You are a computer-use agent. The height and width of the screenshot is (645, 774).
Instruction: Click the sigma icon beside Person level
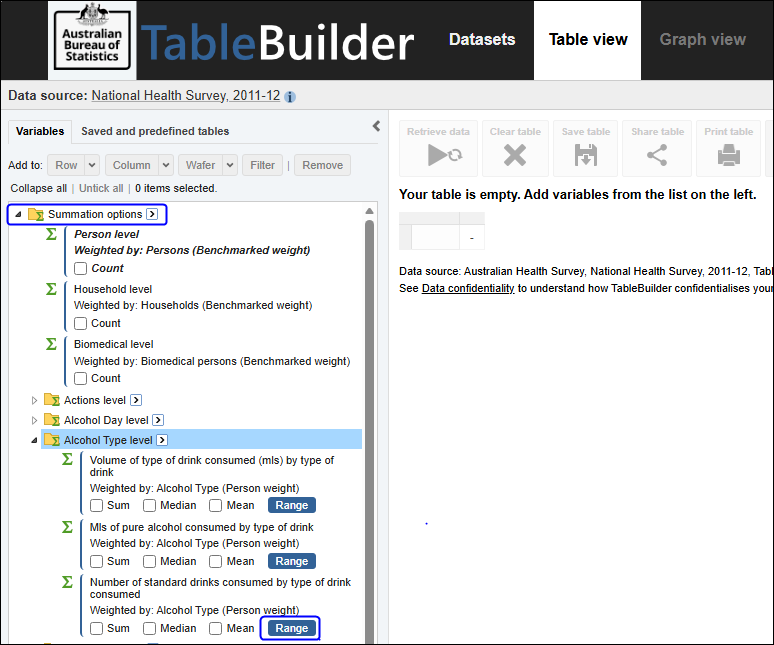tap(51, 234)
